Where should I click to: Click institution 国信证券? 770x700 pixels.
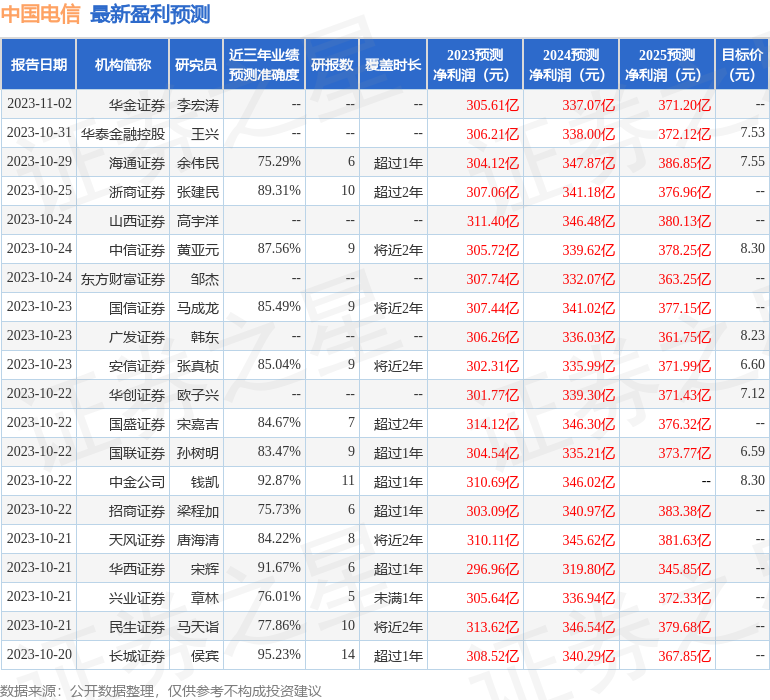137,308
